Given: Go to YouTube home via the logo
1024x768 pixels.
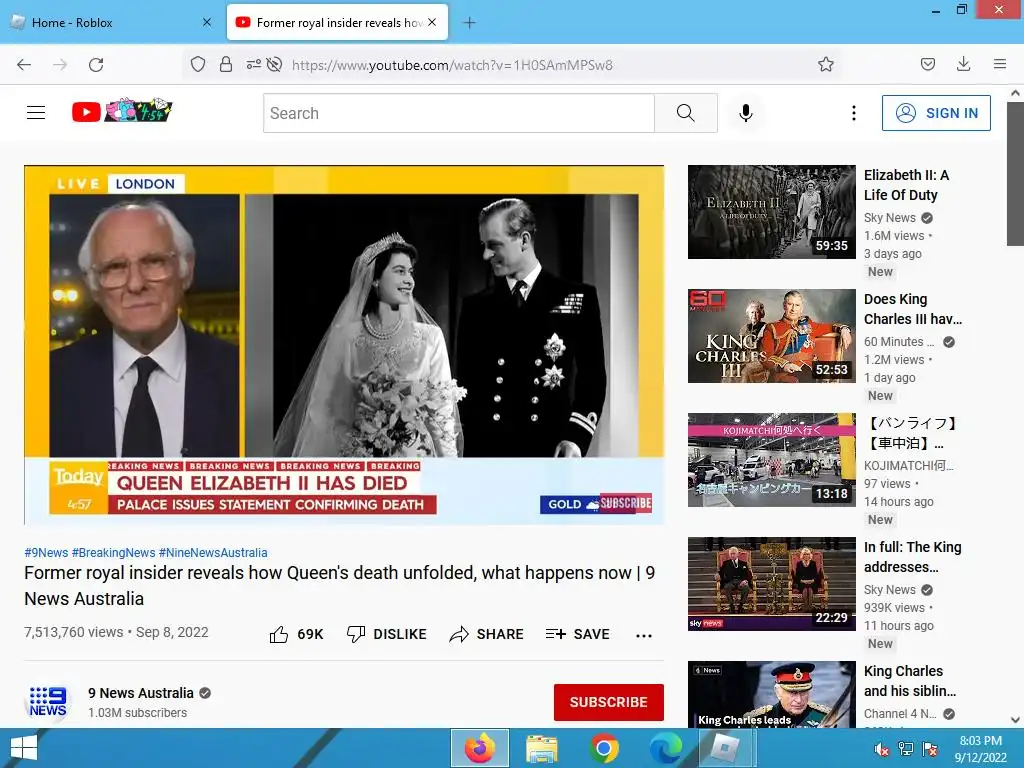Looking at the screenshot, I should (121, 110).
